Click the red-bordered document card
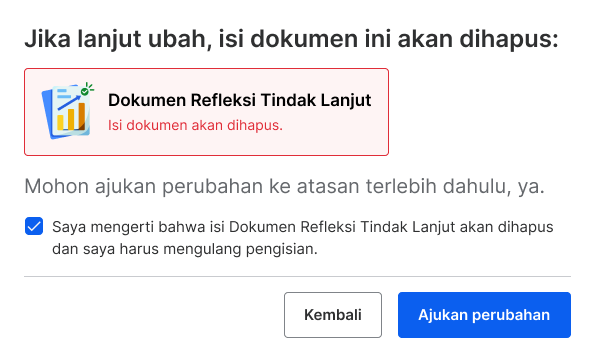Screen dimensions: 595x362 206,112
